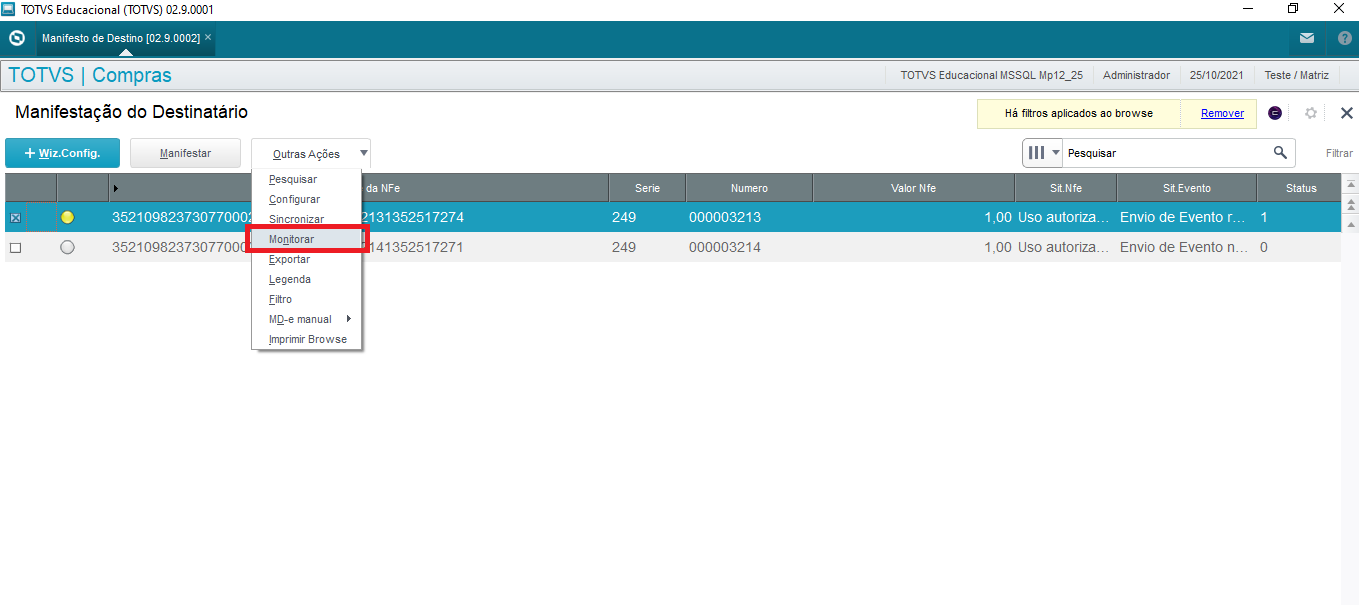The width and height of the screenshot is (1359, 605).
Task: Click Uso autoriza... cell on row 000003213
Action: [x=1066, y=217]
